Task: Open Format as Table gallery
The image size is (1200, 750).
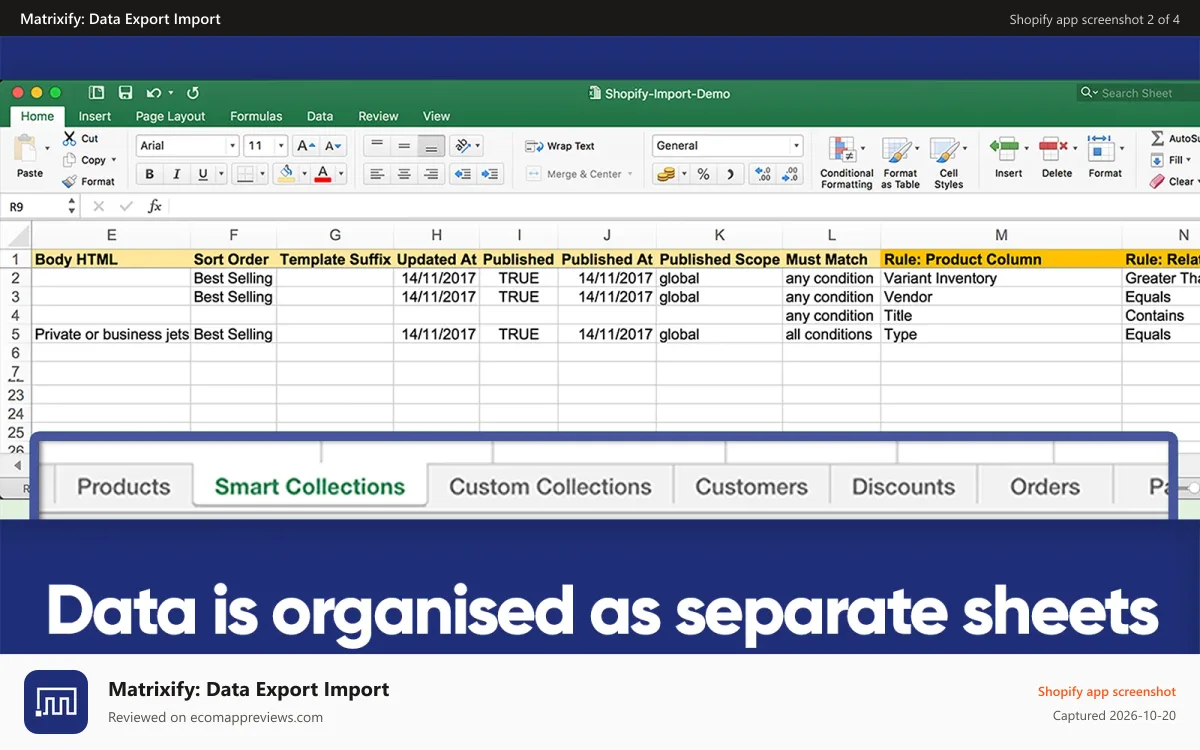Action: (900, 162)
